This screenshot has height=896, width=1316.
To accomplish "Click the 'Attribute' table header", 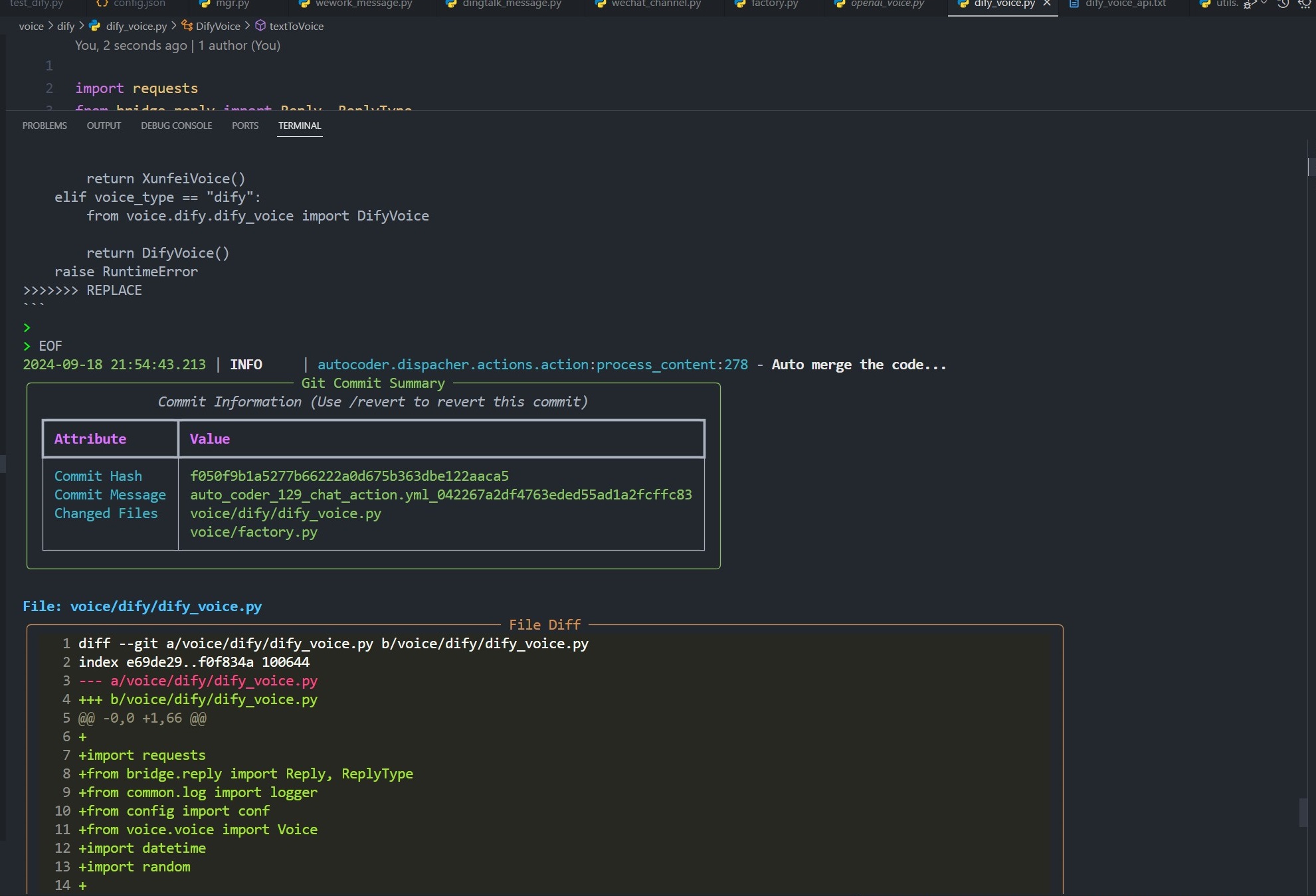I will point(90,439).
